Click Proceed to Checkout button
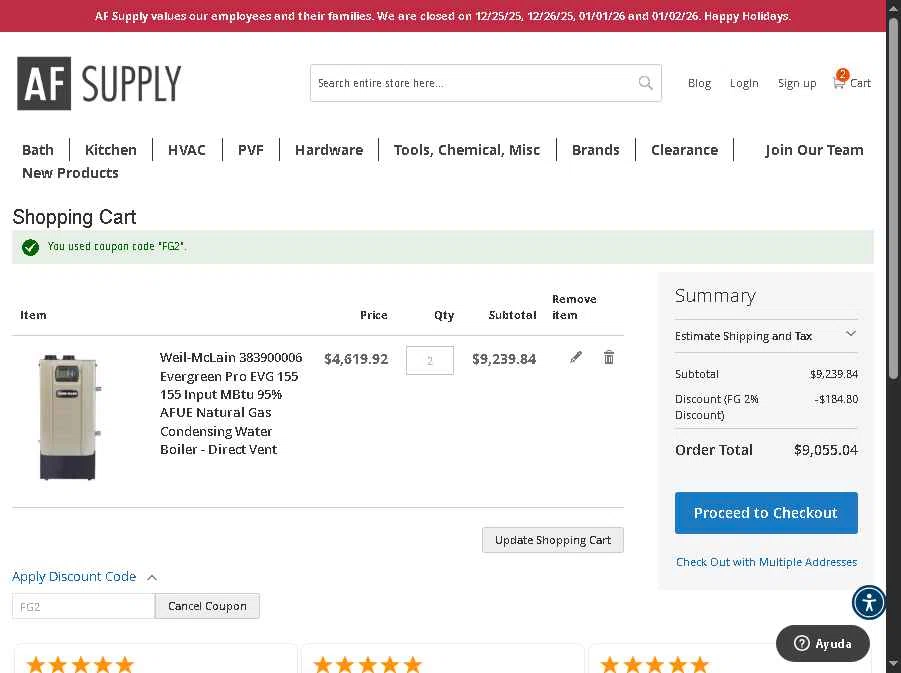 (x=766, y=513)
